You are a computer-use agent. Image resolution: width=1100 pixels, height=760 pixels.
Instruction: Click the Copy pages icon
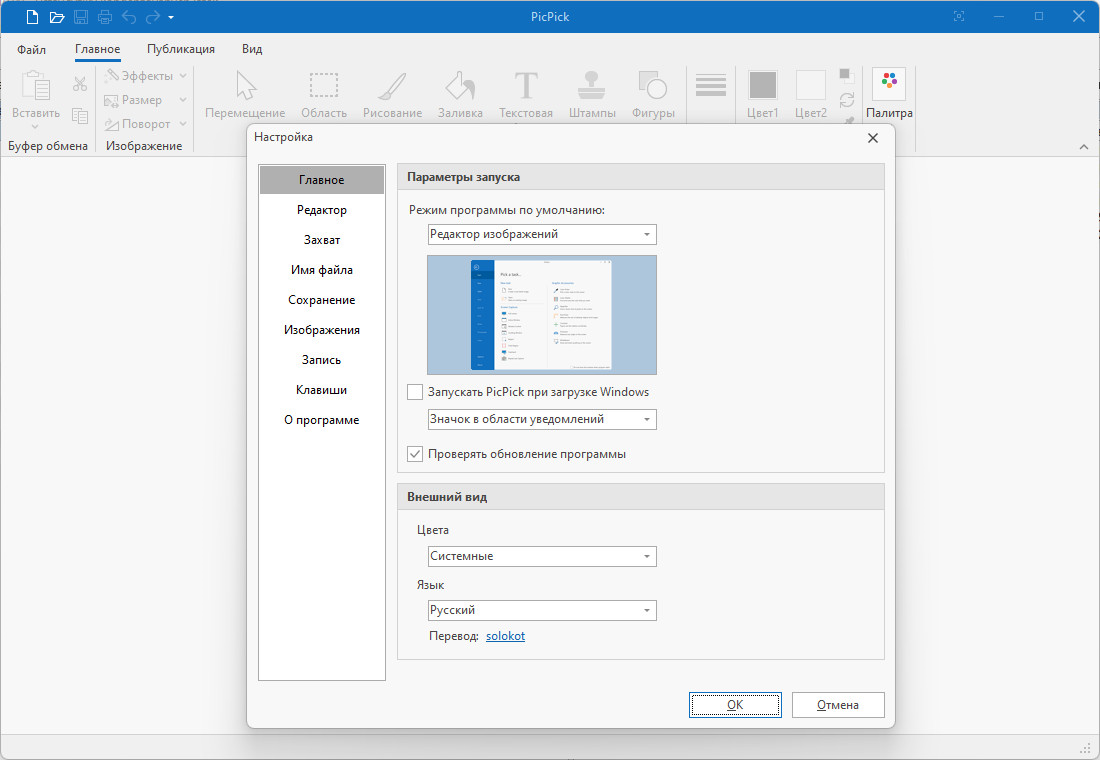point(80,115)
